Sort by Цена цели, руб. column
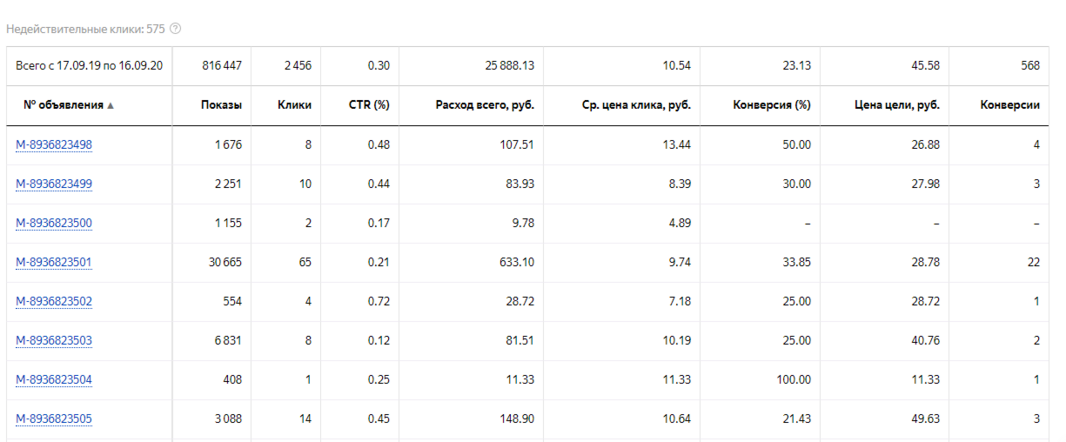Image resolution: width=1066 pixels, height=442 pixels. [x=897, y=105]
